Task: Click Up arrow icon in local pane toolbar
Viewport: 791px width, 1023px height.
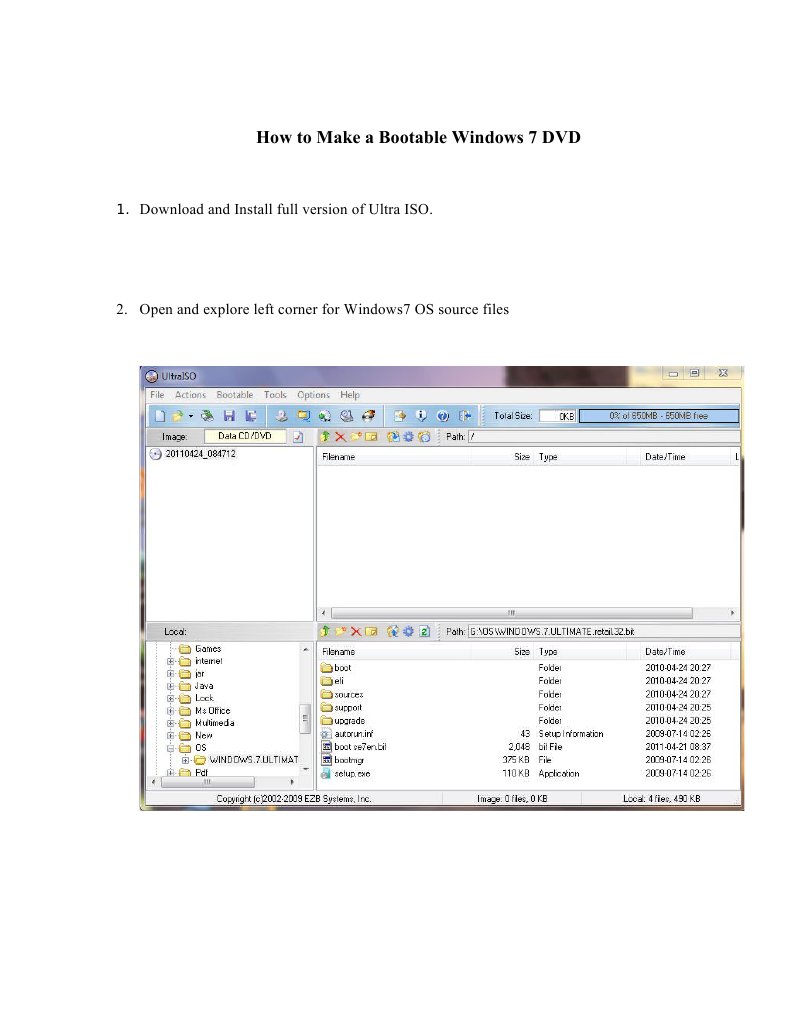Action: pos(325,631)
